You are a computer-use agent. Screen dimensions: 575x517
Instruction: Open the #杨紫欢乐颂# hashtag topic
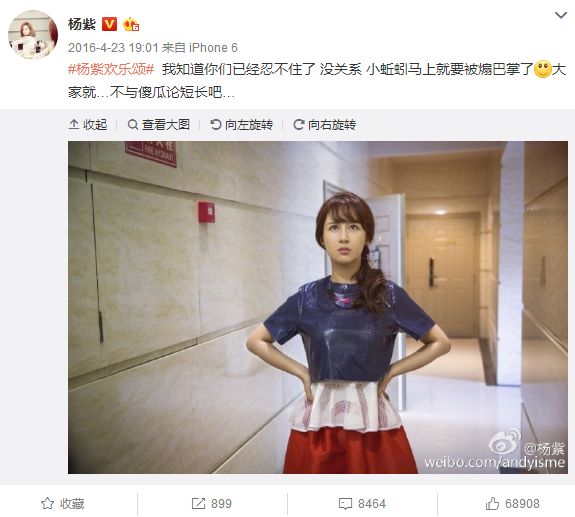pyautogui.click(x=111, y=70)
